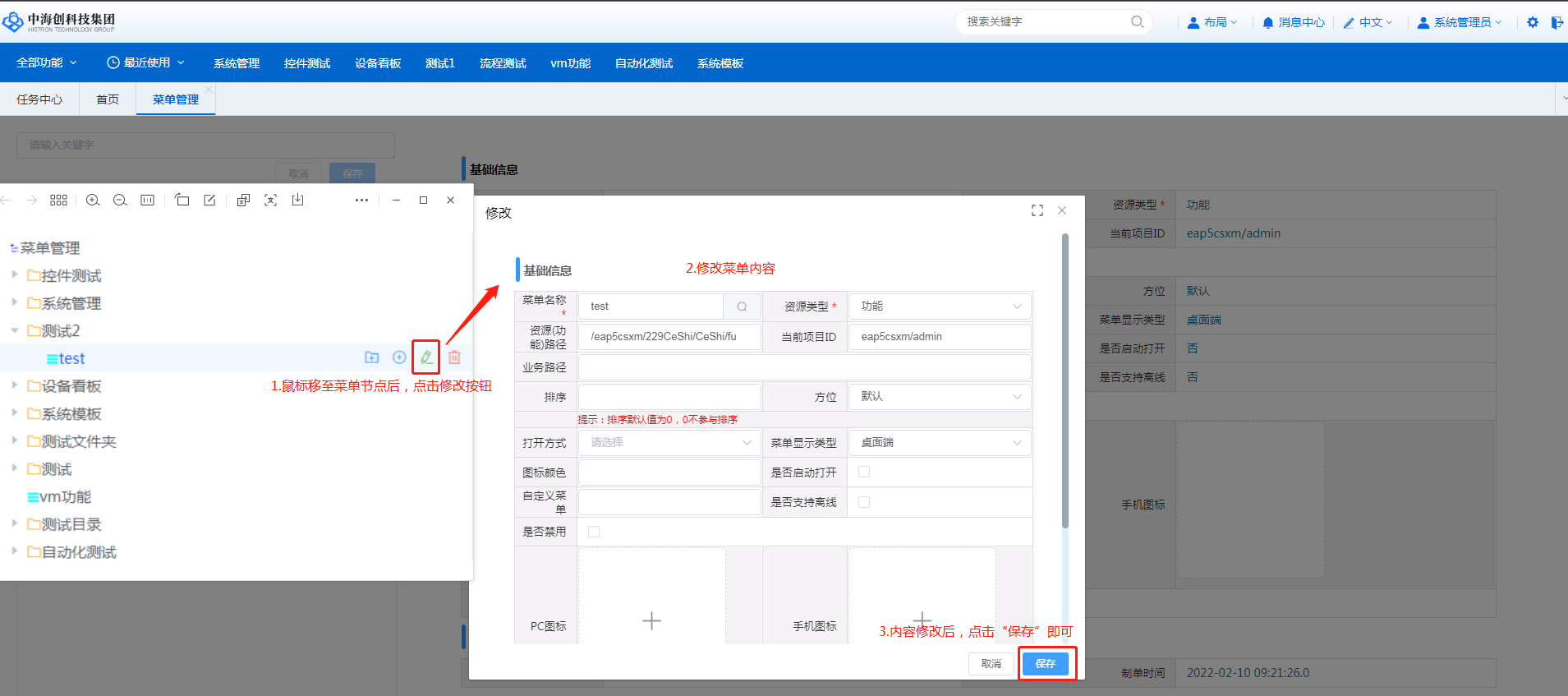Screen dimensions: 1568x696
Task: Open the 系统管理 menu item
Action: [x=237, y=63]
